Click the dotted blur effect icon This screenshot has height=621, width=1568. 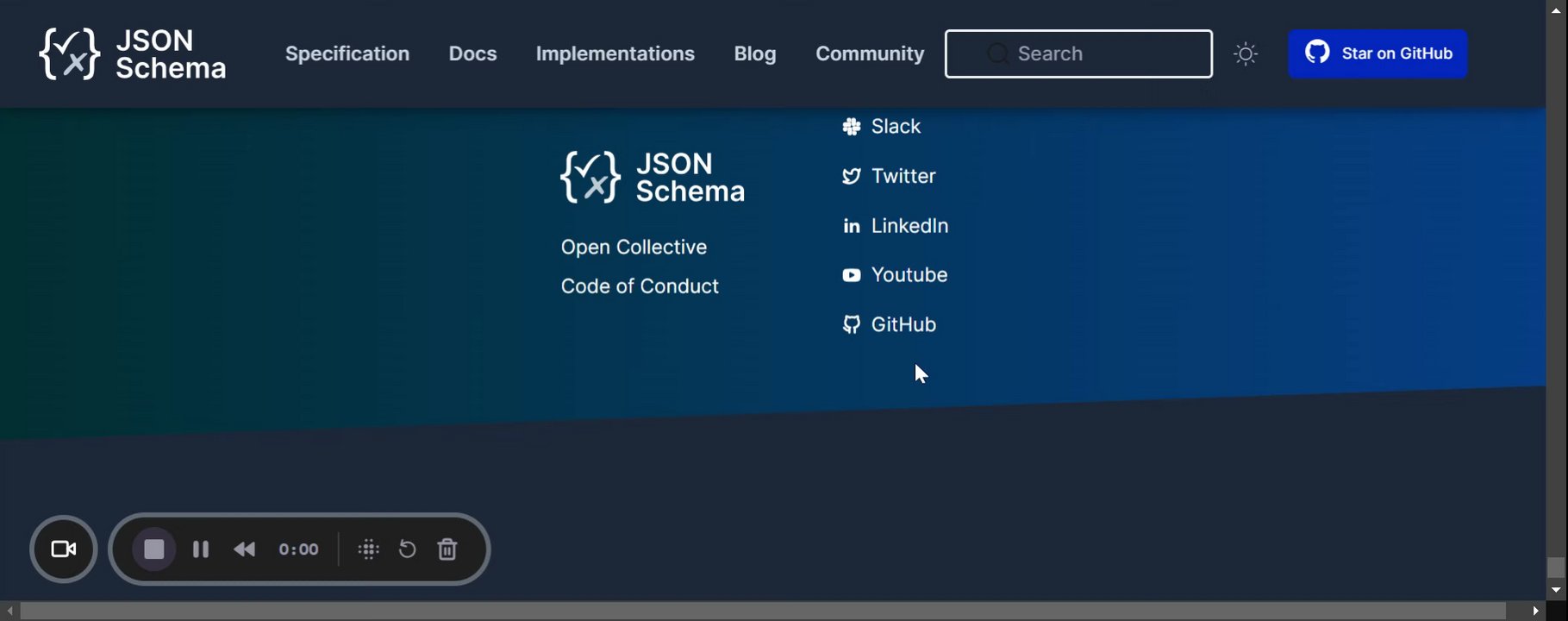[x=369, y=549]
